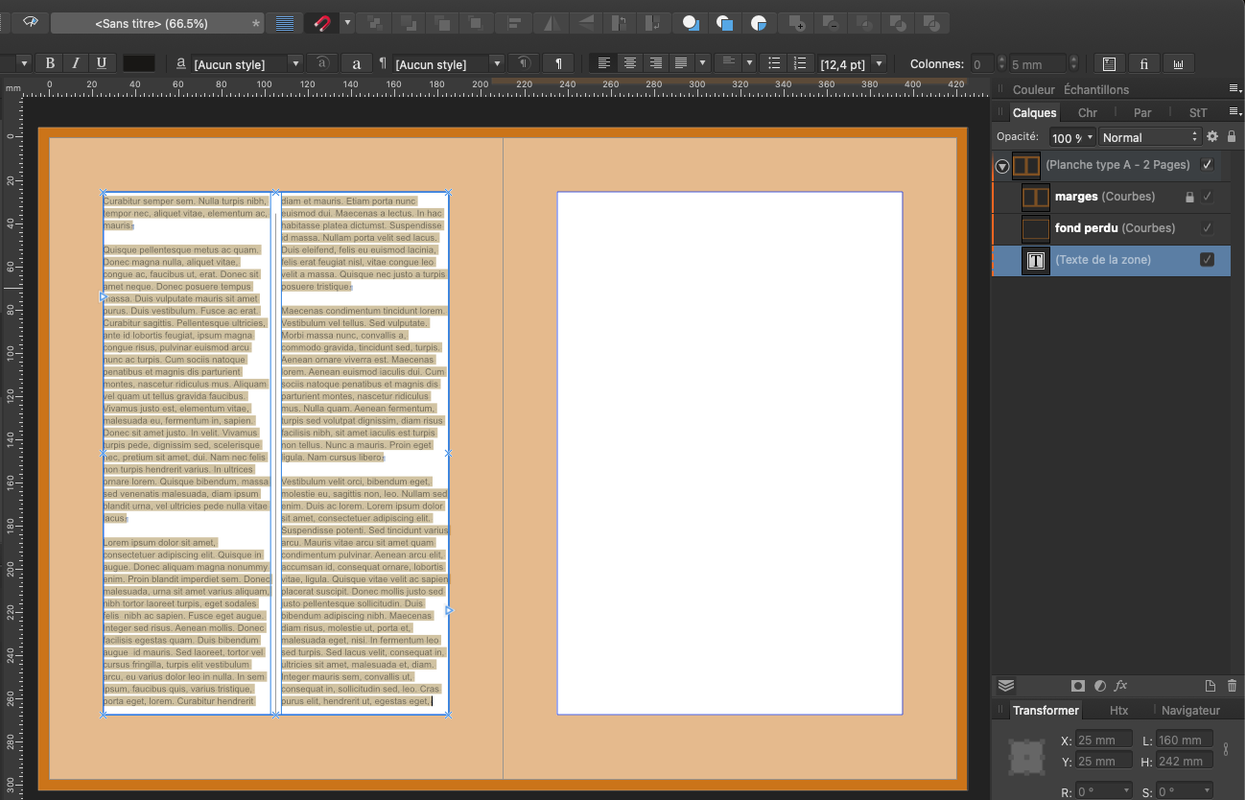Click the baseline grid icon in the toolbar
The height and width of the screenshot is (800, 1245).
click(285, 23)
